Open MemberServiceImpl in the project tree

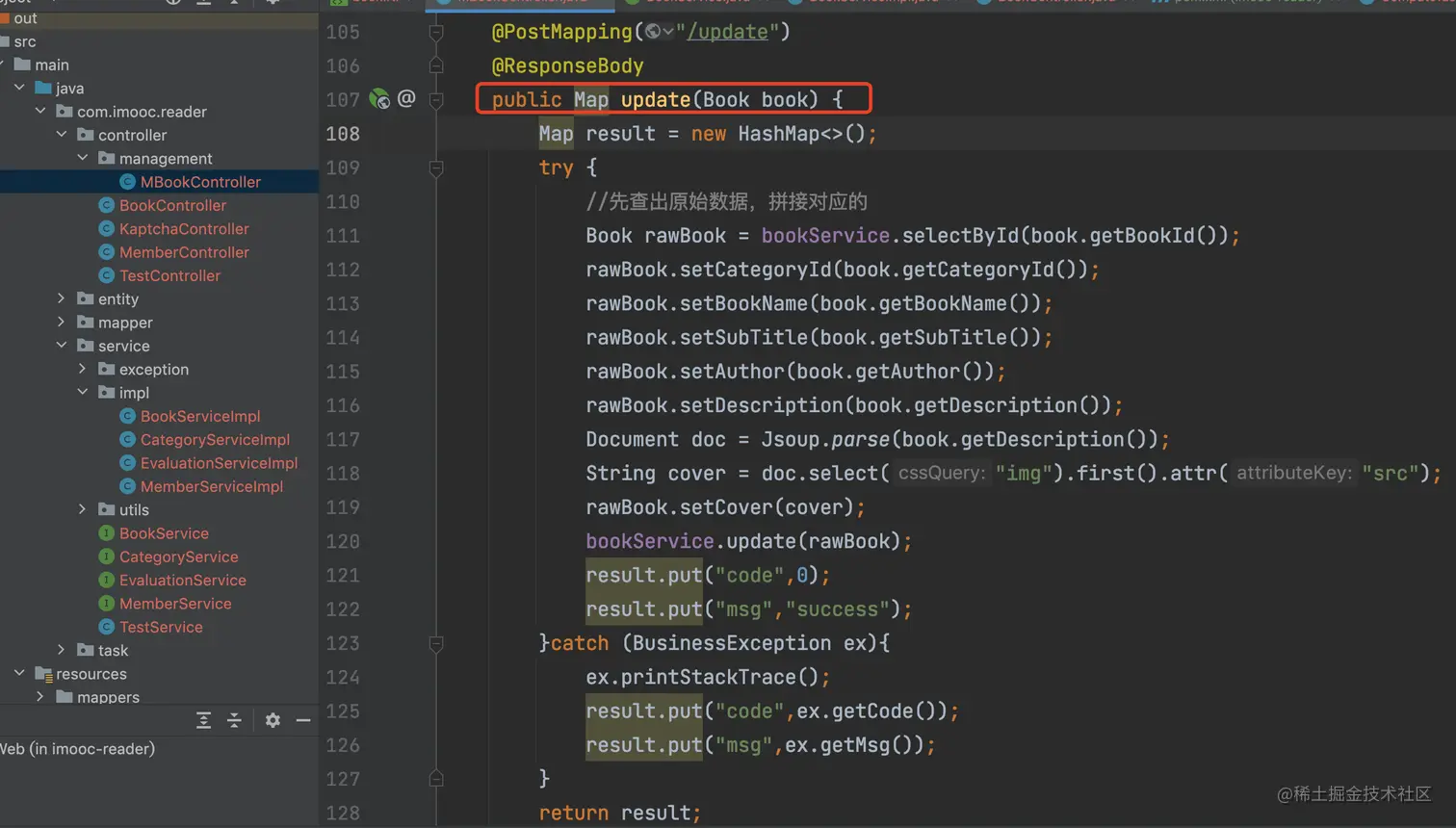tap(212, 486)
